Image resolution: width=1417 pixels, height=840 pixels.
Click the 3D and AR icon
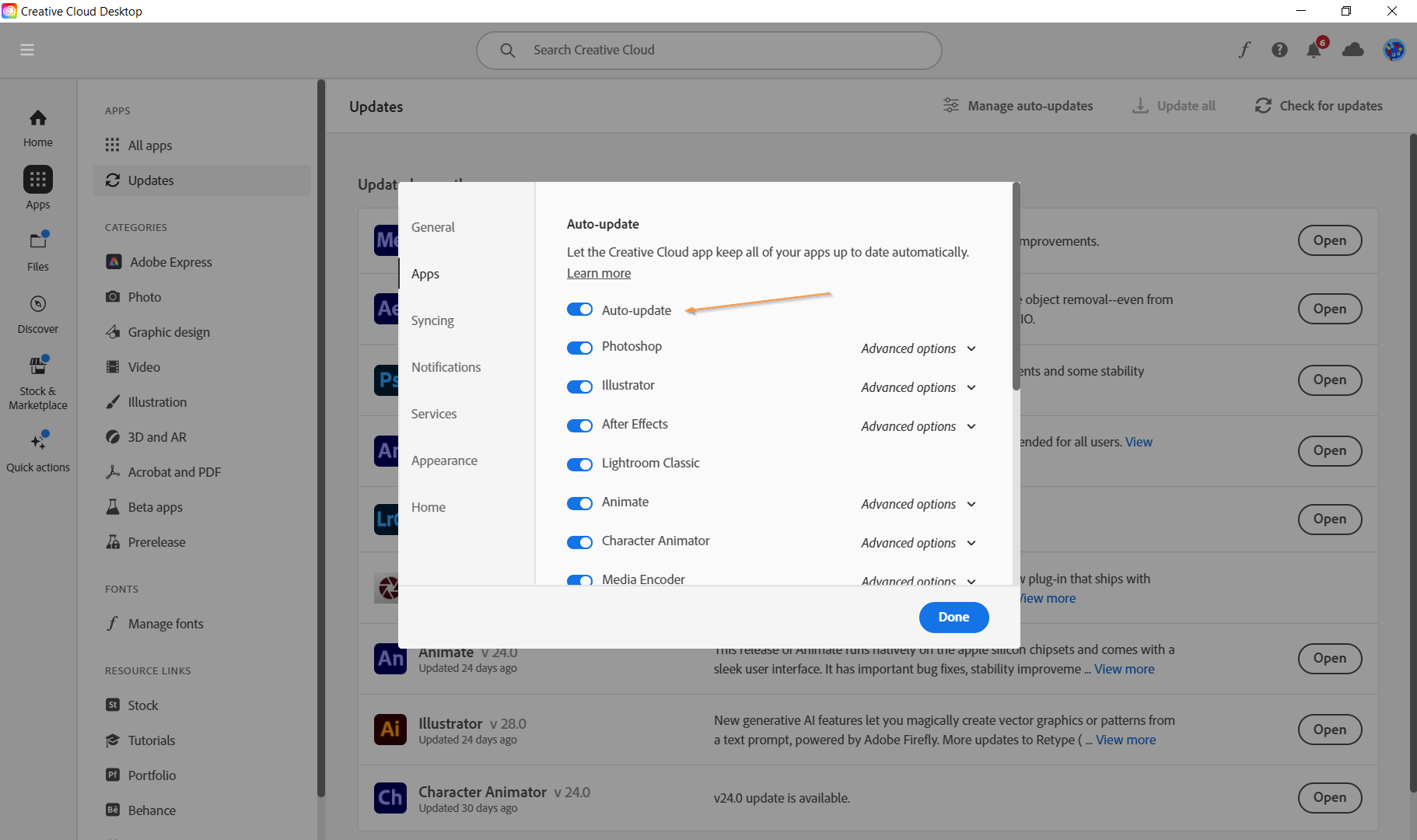(113, 437)
